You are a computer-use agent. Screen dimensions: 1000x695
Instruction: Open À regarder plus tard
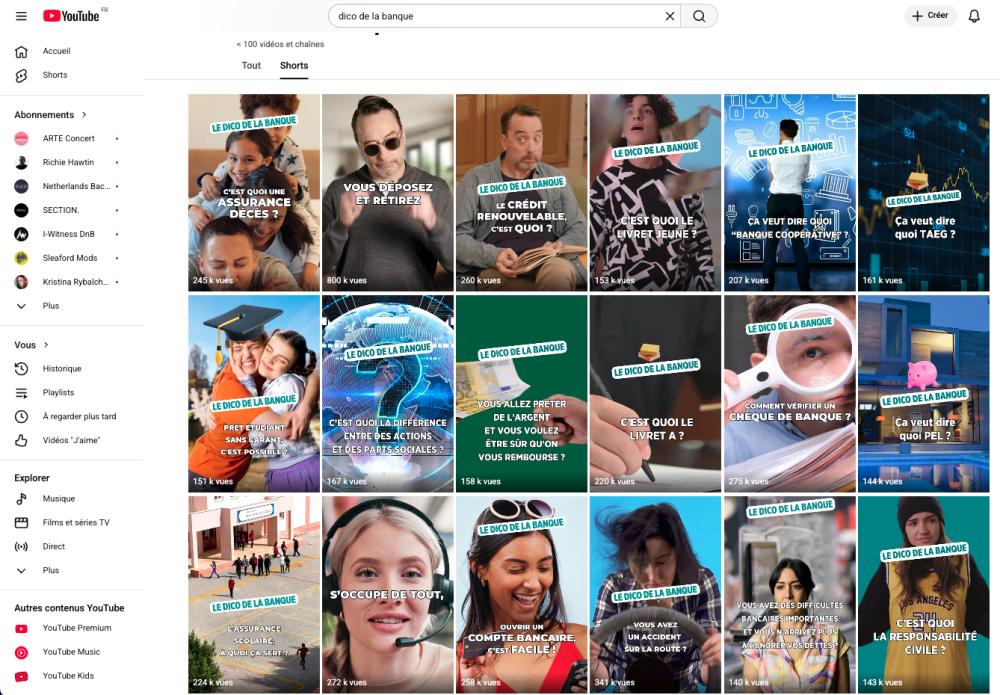[x=79, y=417]
